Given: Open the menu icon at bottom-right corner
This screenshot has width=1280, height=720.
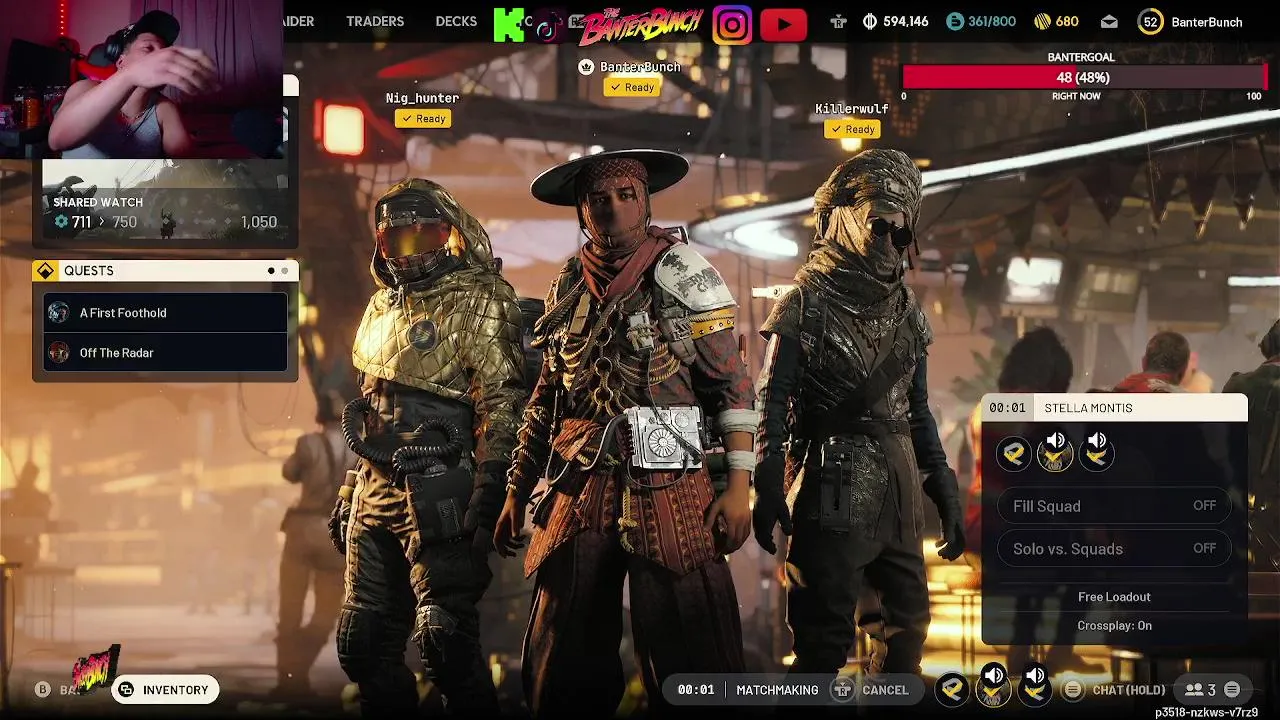Looking at the screenshot, I should click(1232, 689).
